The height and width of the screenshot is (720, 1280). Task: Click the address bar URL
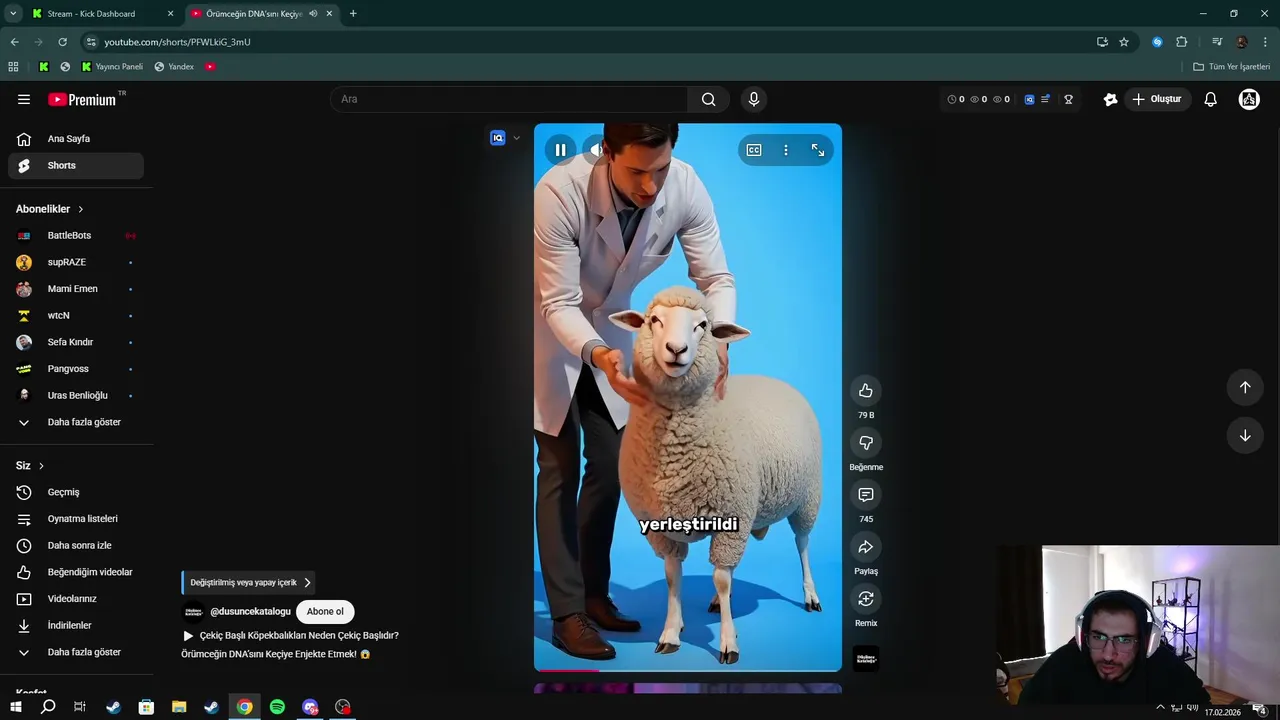coord(177,42)
